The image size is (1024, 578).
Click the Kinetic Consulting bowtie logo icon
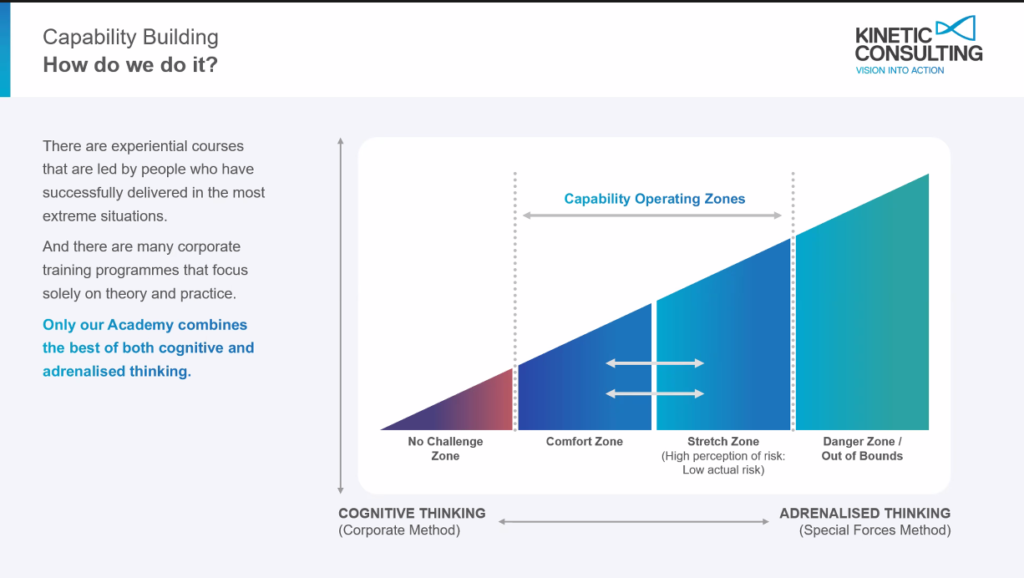[x=958, y=27]
